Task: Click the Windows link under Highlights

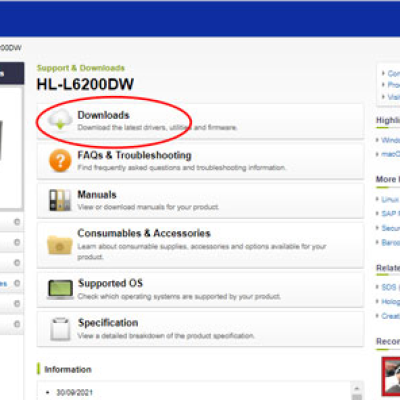Action: click(390, 140)
